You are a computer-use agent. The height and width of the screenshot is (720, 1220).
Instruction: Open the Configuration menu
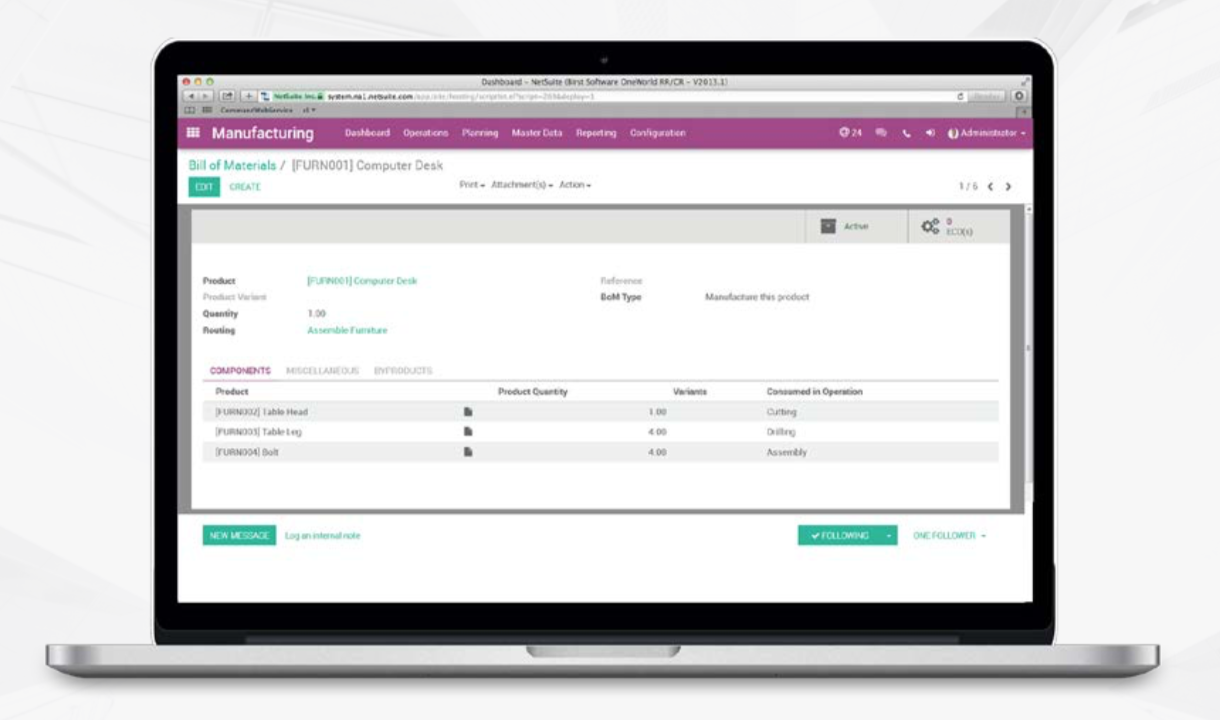[x=658, y=133]
